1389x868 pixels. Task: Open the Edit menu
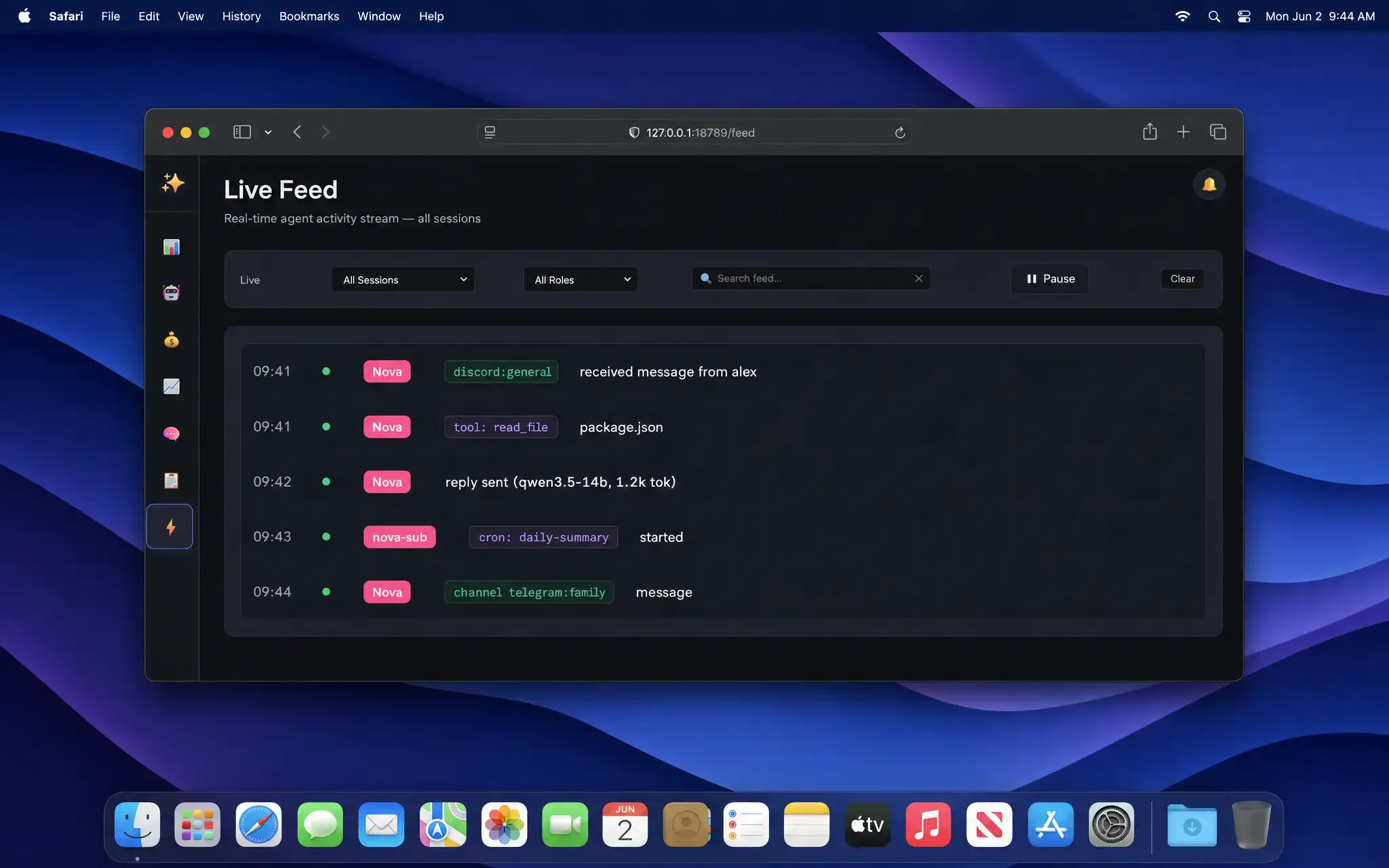pyautogui.click(x=149, y=16)
